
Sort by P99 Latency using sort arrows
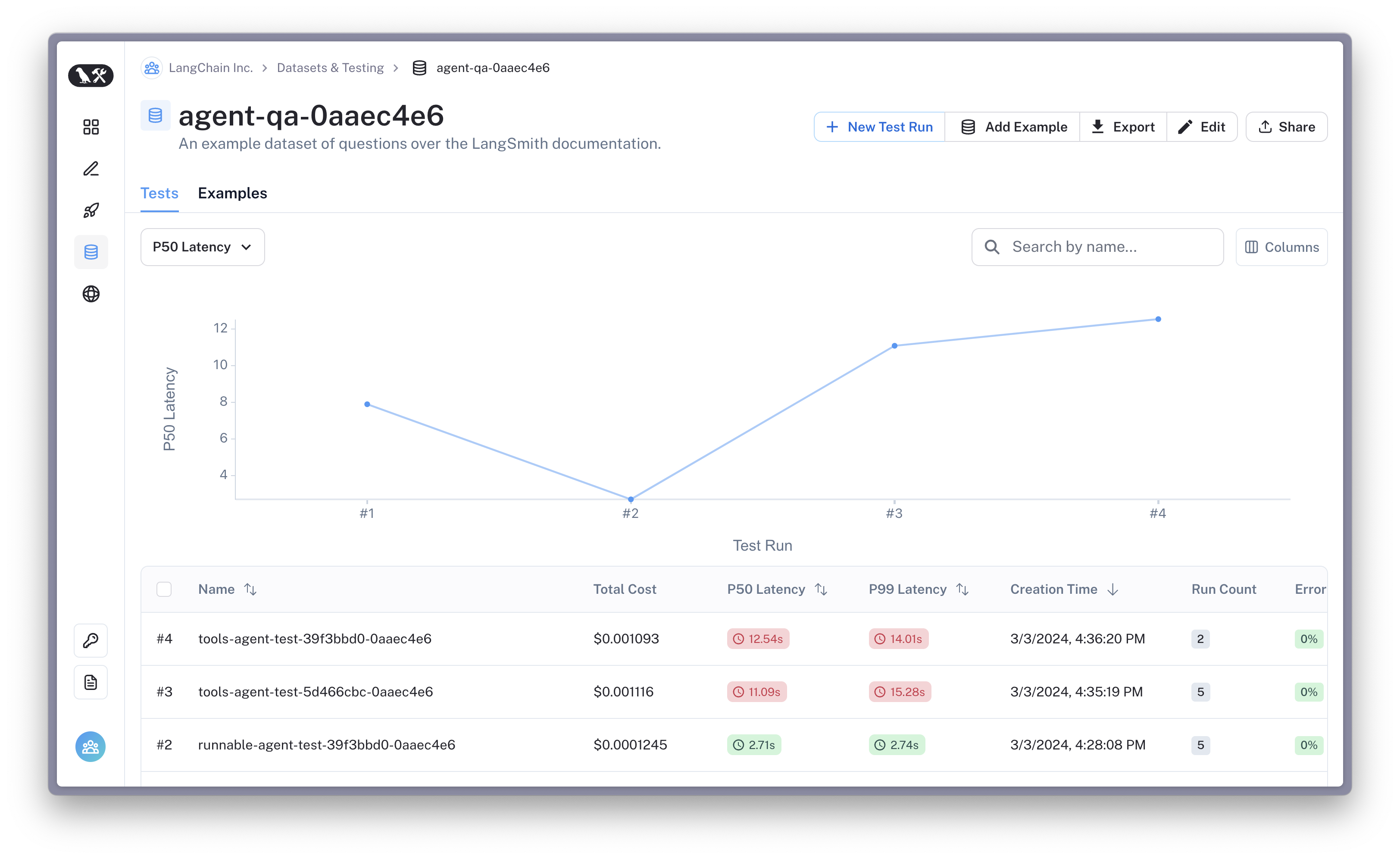962,589
